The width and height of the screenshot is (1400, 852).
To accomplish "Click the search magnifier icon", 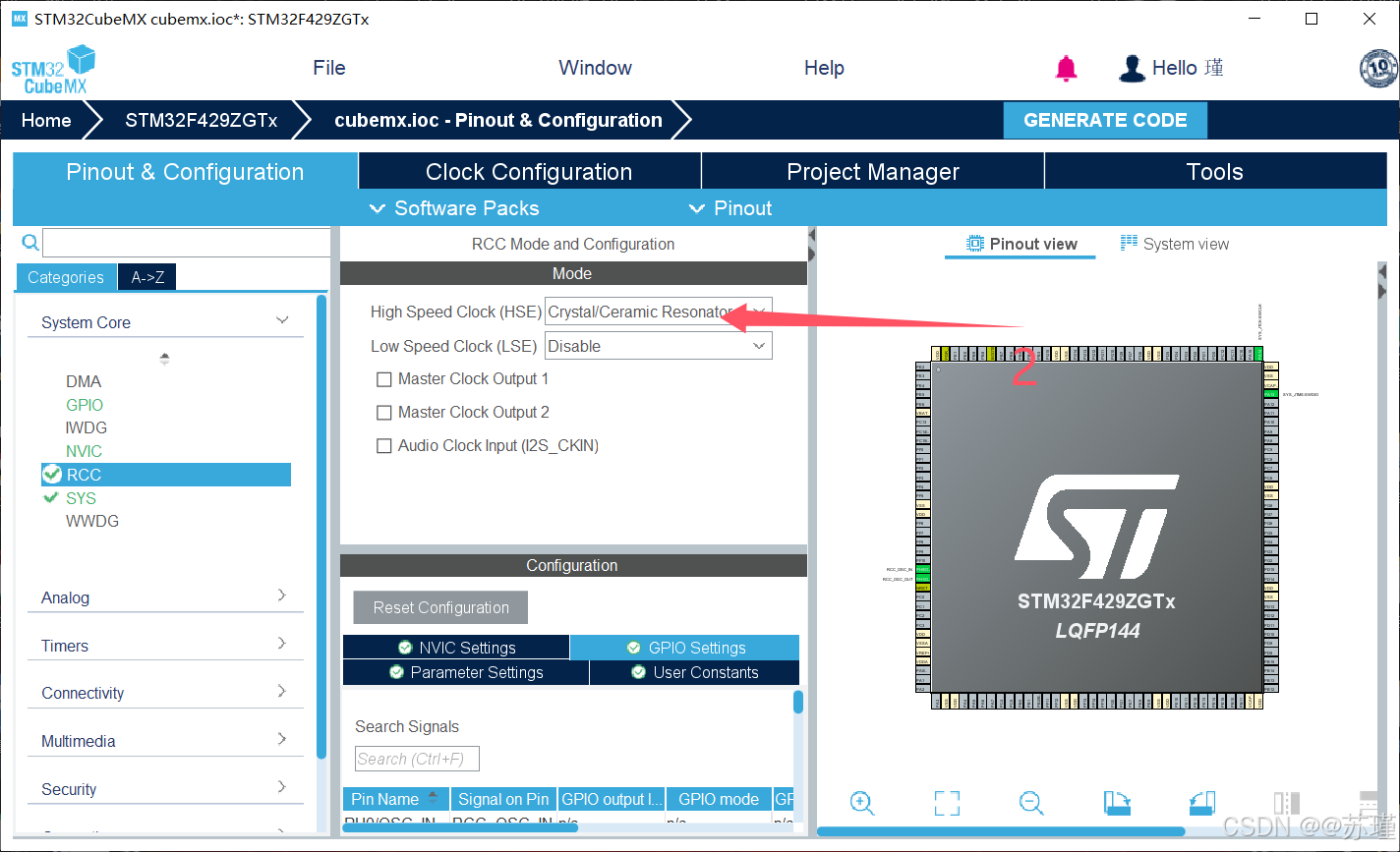I will tap(30, 243).
